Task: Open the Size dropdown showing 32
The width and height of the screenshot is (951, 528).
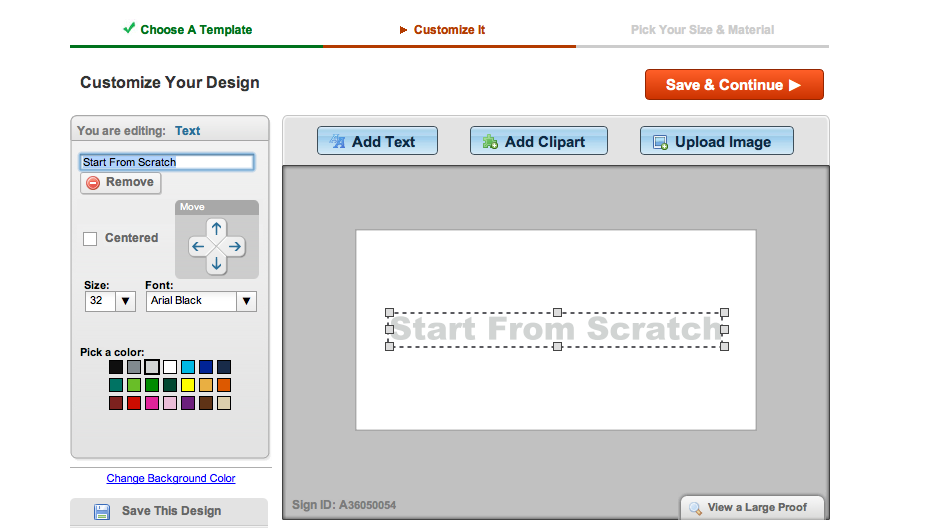Action: coord(110,300)
